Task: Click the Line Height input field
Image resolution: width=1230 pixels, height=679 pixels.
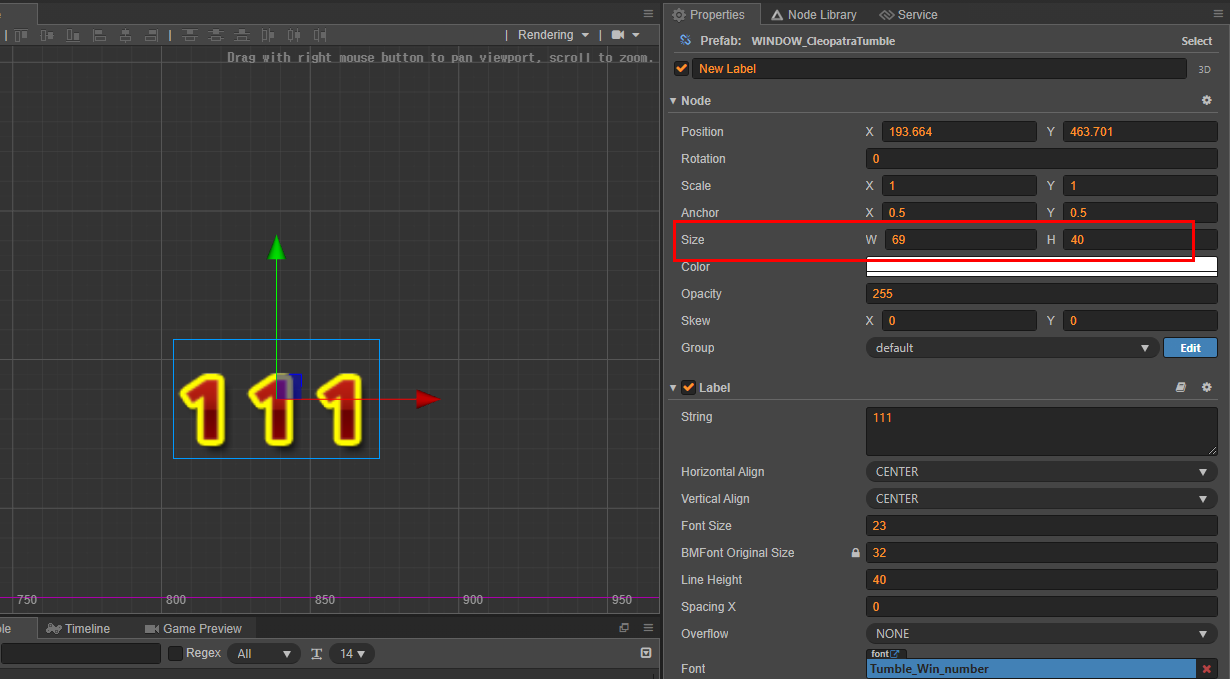Action: pos(1041,580)
